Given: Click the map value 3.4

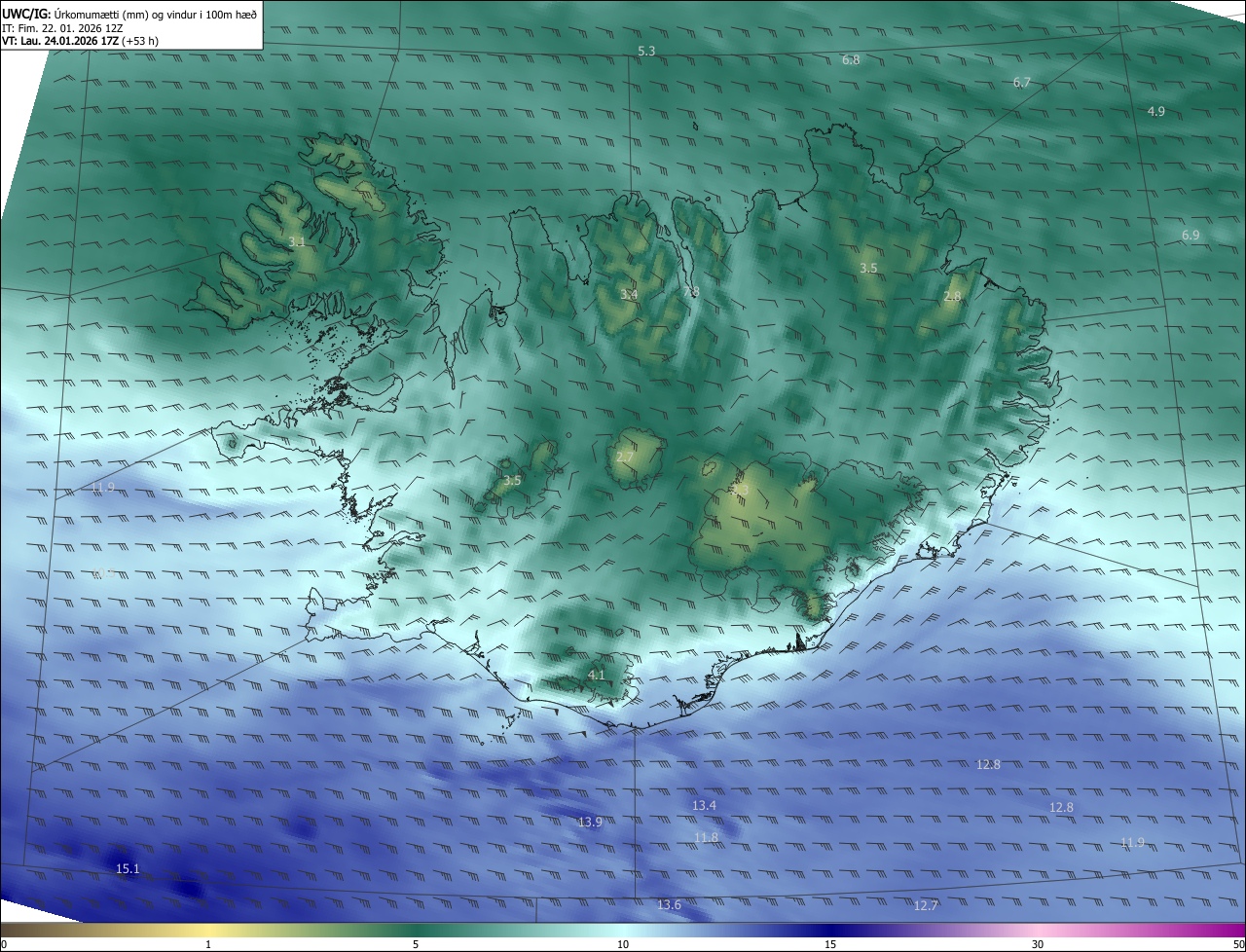Looking at the screenshot, I should [629, 294].
